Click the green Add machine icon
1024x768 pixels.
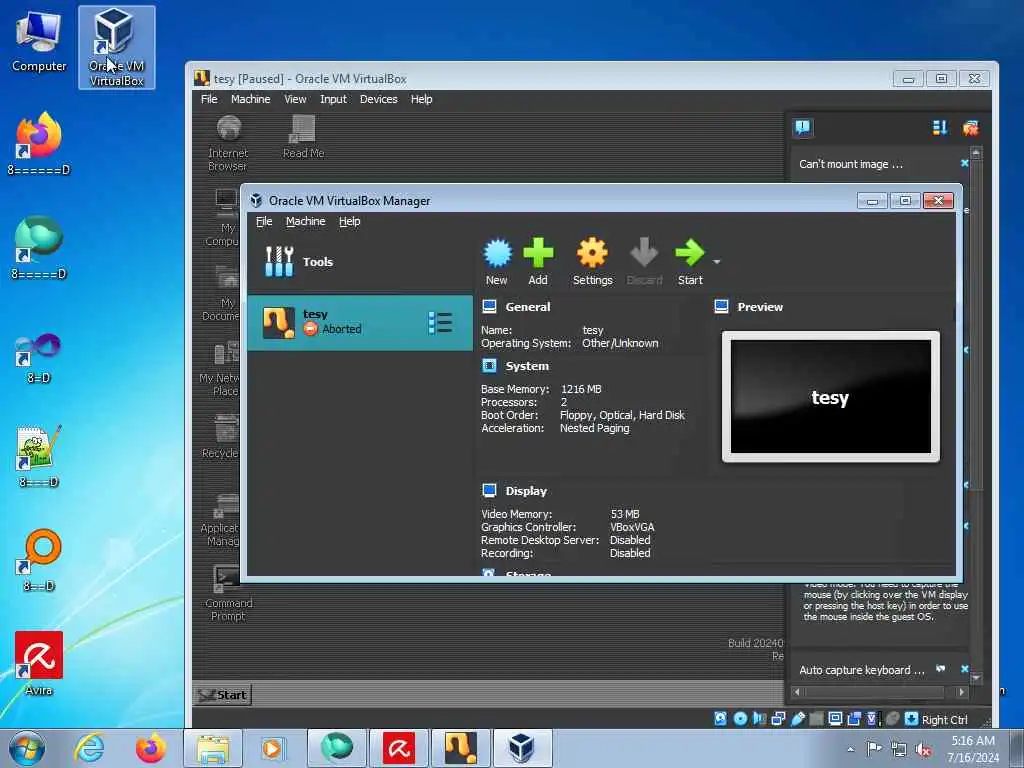pos(538,253)
